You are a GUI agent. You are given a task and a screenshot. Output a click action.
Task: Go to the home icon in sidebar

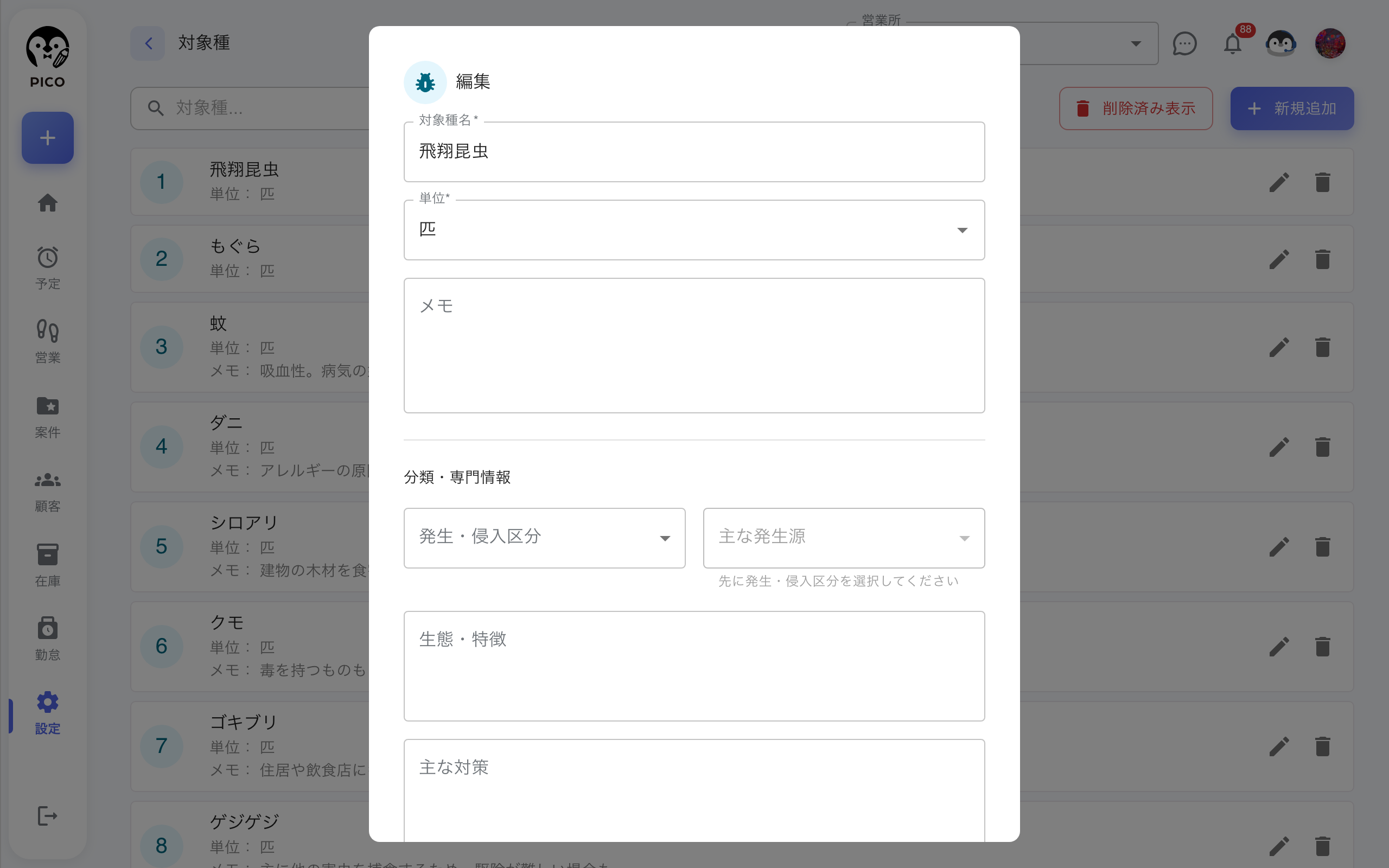[48, 203]
